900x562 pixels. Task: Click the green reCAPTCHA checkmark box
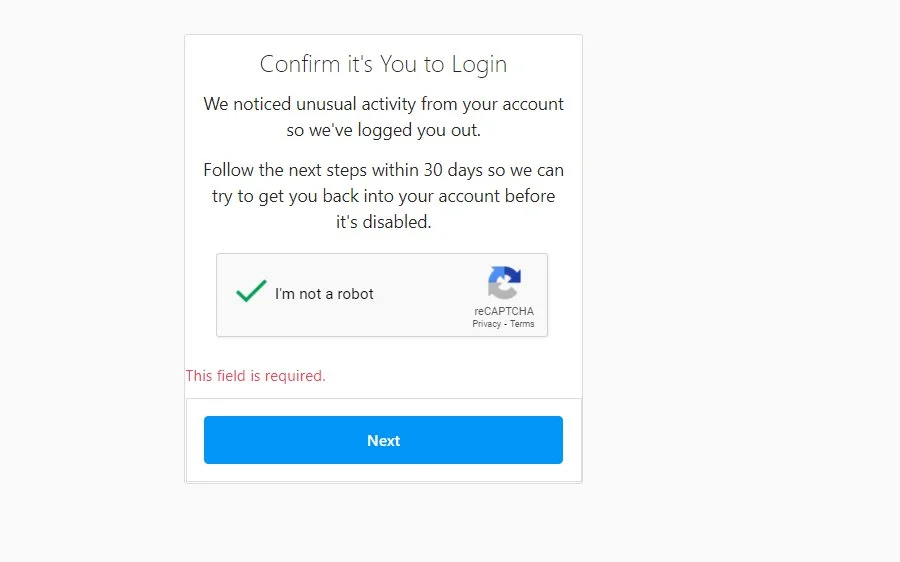point(251,291)
